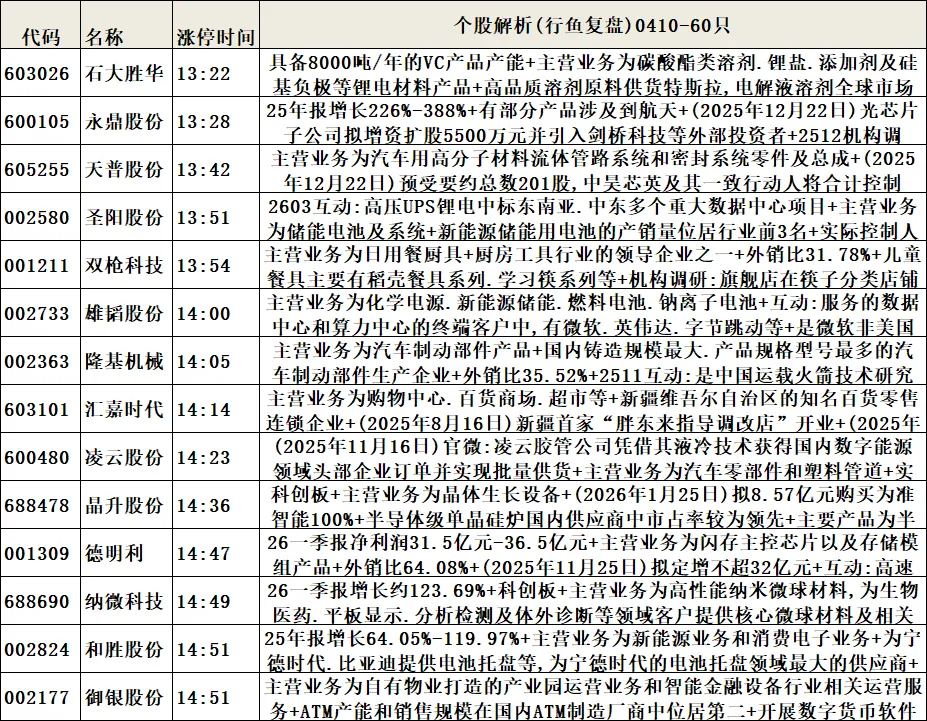Viewport: 927px width, 721px height.
Task: Select stock code 002733
Action: [x=37, y=313]
